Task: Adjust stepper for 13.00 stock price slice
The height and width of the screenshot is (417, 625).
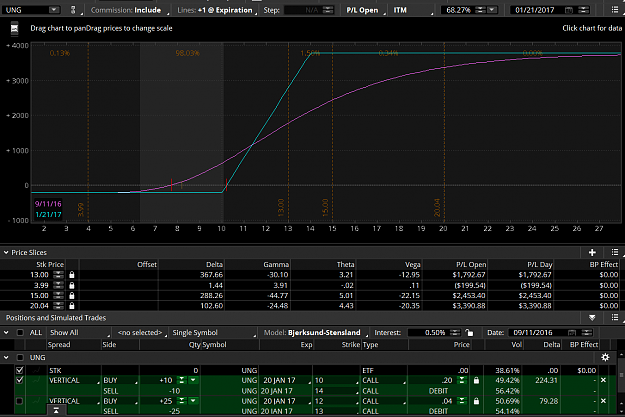Action: [x=58, y=275]
